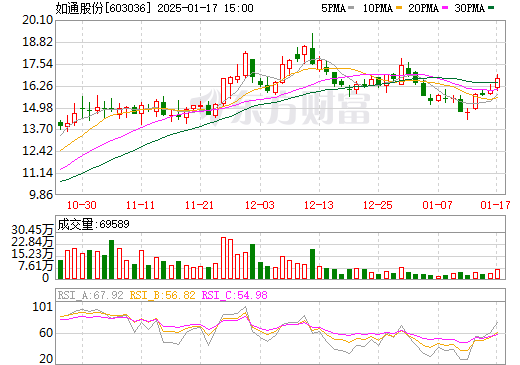Select the RSI_C:54.98 indicator label
This screenshot has width=520, height=365.
[235, 295]
